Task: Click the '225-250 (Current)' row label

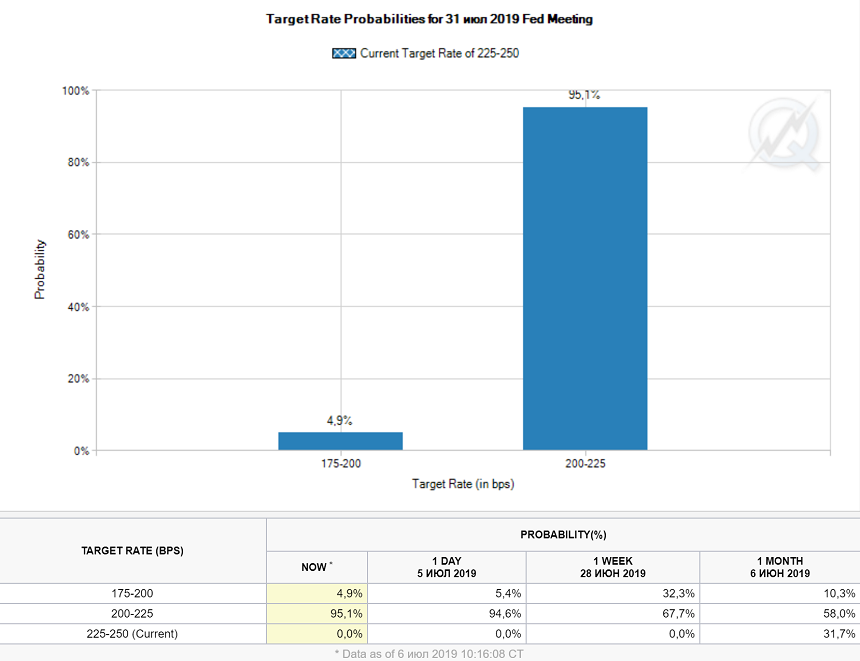Action: [x=132, y=634]
